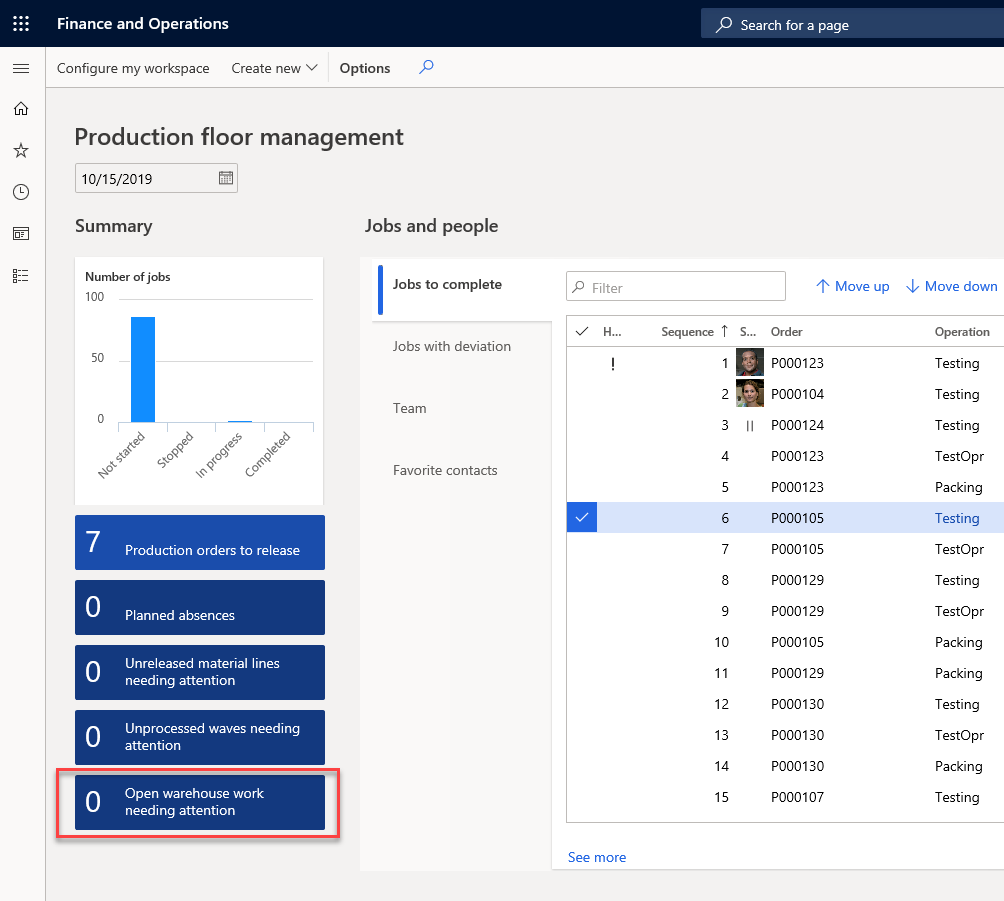Open Modules list icon in sidebar

[x=21, y=276]
